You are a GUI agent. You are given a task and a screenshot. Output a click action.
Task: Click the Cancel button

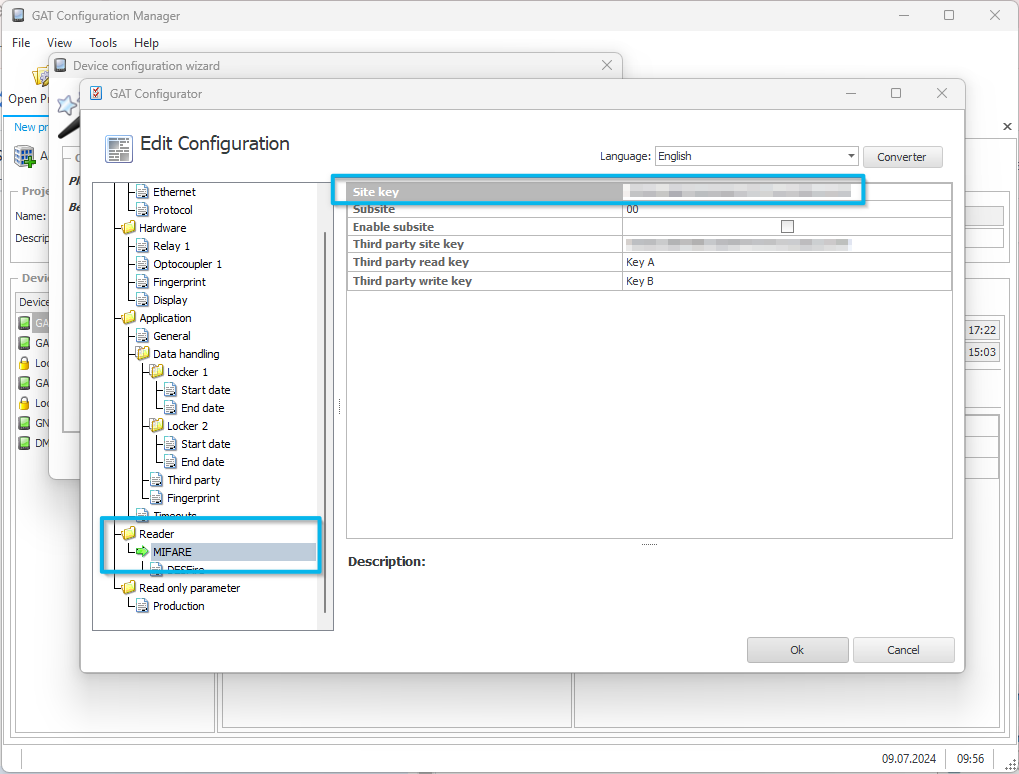[x=903, y=650]
